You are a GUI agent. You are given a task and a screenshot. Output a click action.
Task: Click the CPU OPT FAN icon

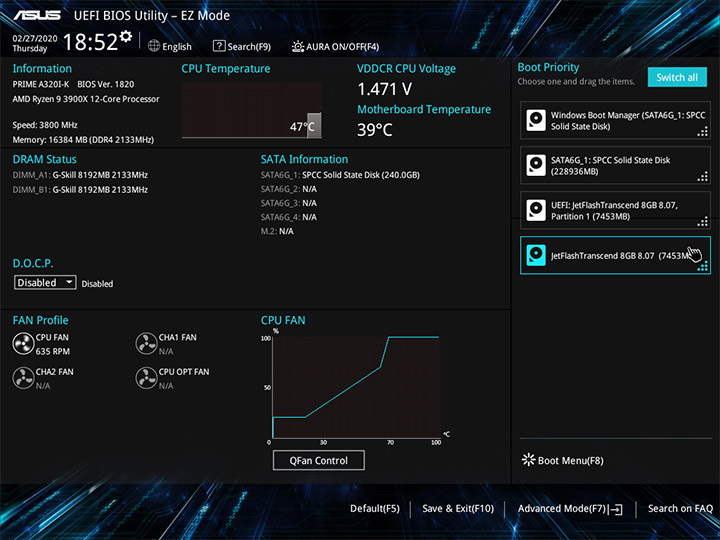tap(146, 378)
